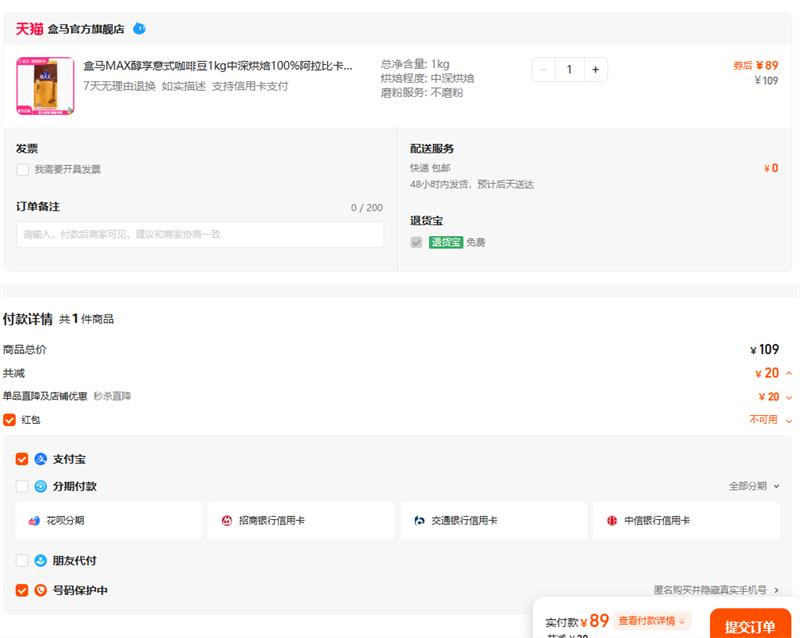
Task: Click the 招商银行信用卡 bank icon
Action: 226,520
